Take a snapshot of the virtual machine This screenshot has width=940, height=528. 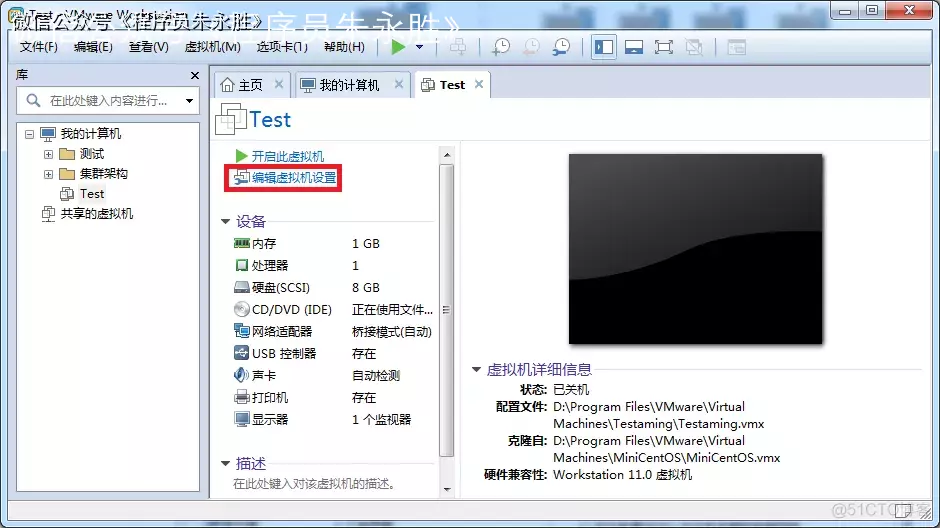pos(500,47)
